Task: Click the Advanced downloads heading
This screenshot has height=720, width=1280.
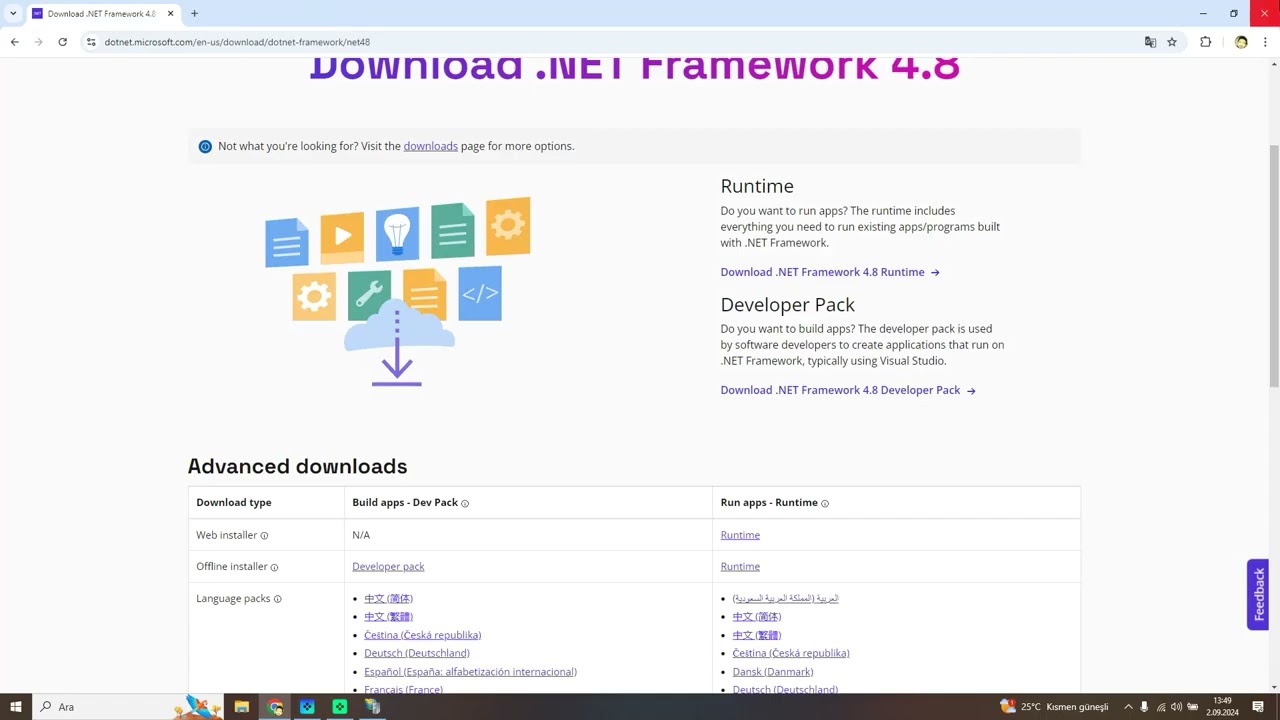Action: pyautogui.click(x=297, y=466)
